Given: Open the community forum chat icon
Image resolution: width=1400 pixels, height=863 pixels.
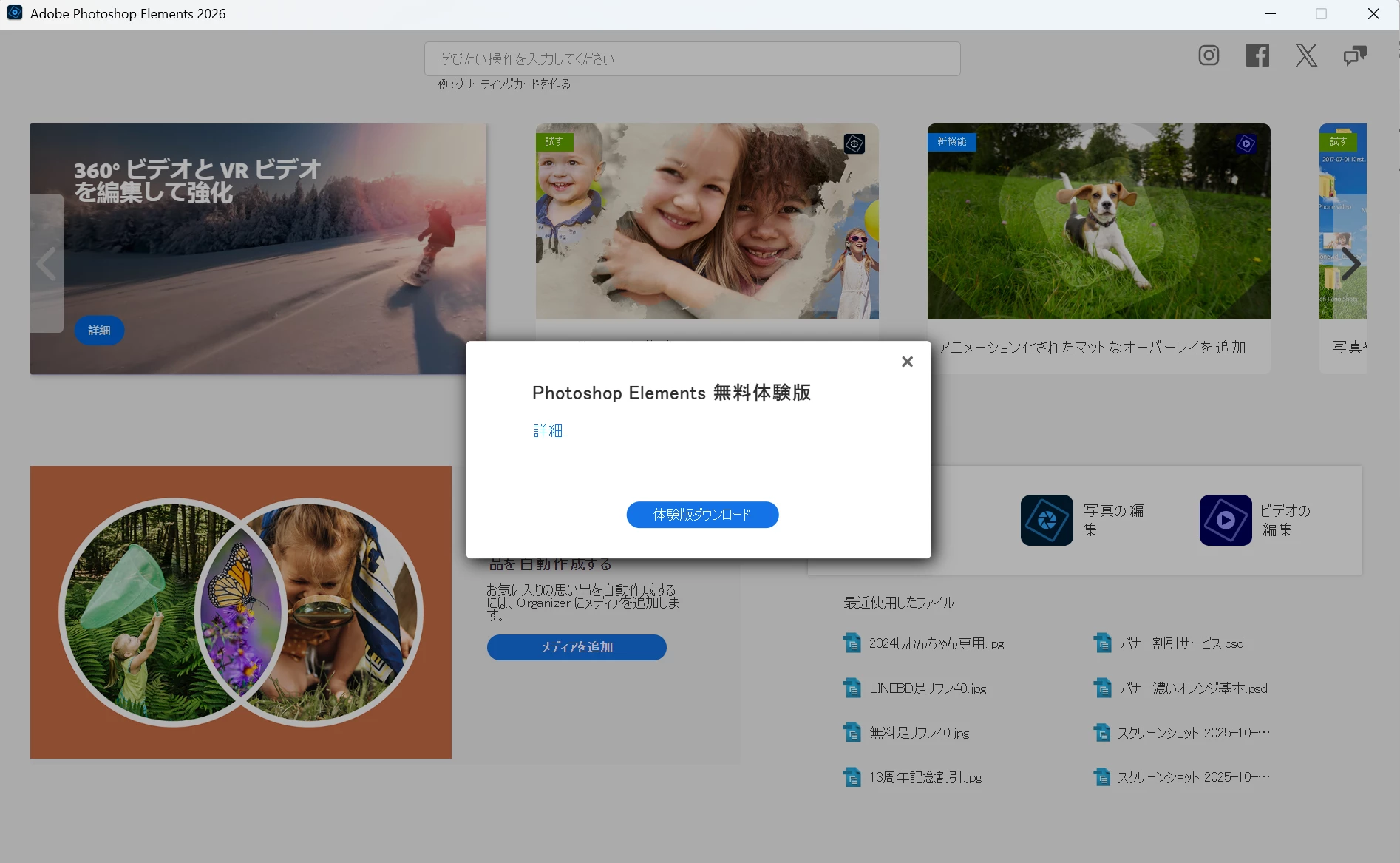Looking at the screenshot, I should [1355, 55].
